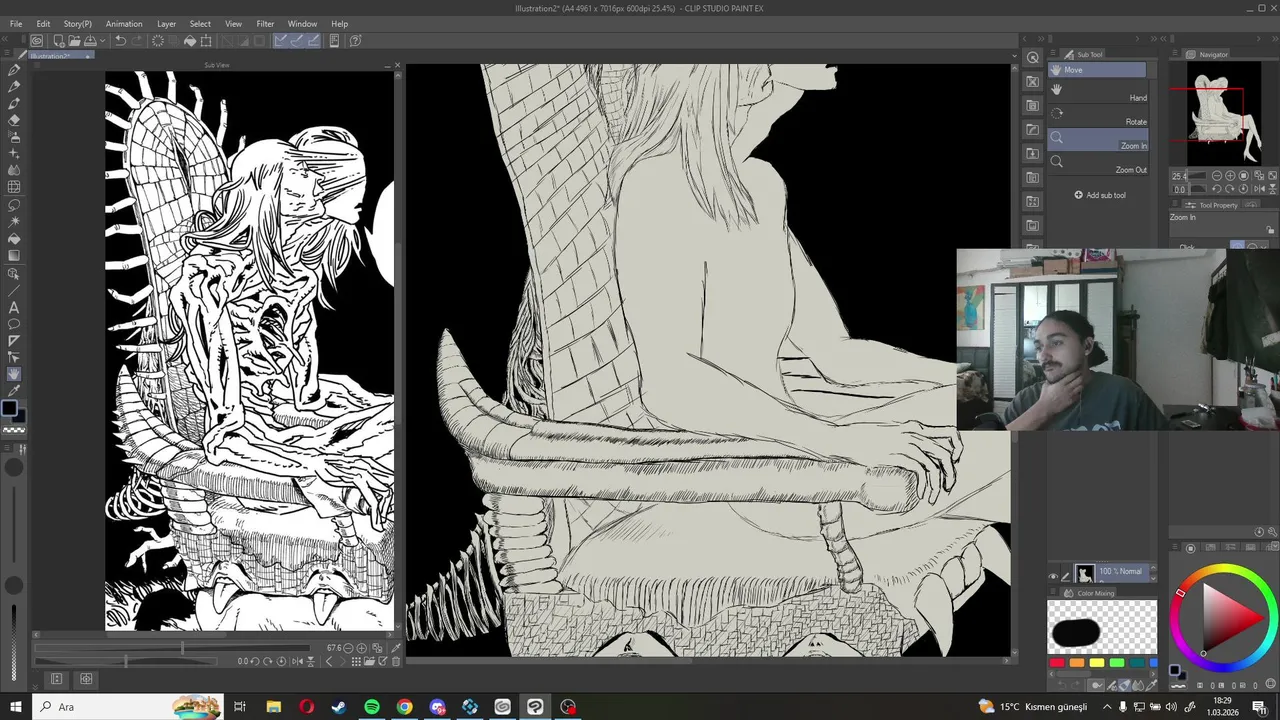Open Sub Tool panel menu icon
Screen dimensions: 1280x720
[x=1054, y=54]
